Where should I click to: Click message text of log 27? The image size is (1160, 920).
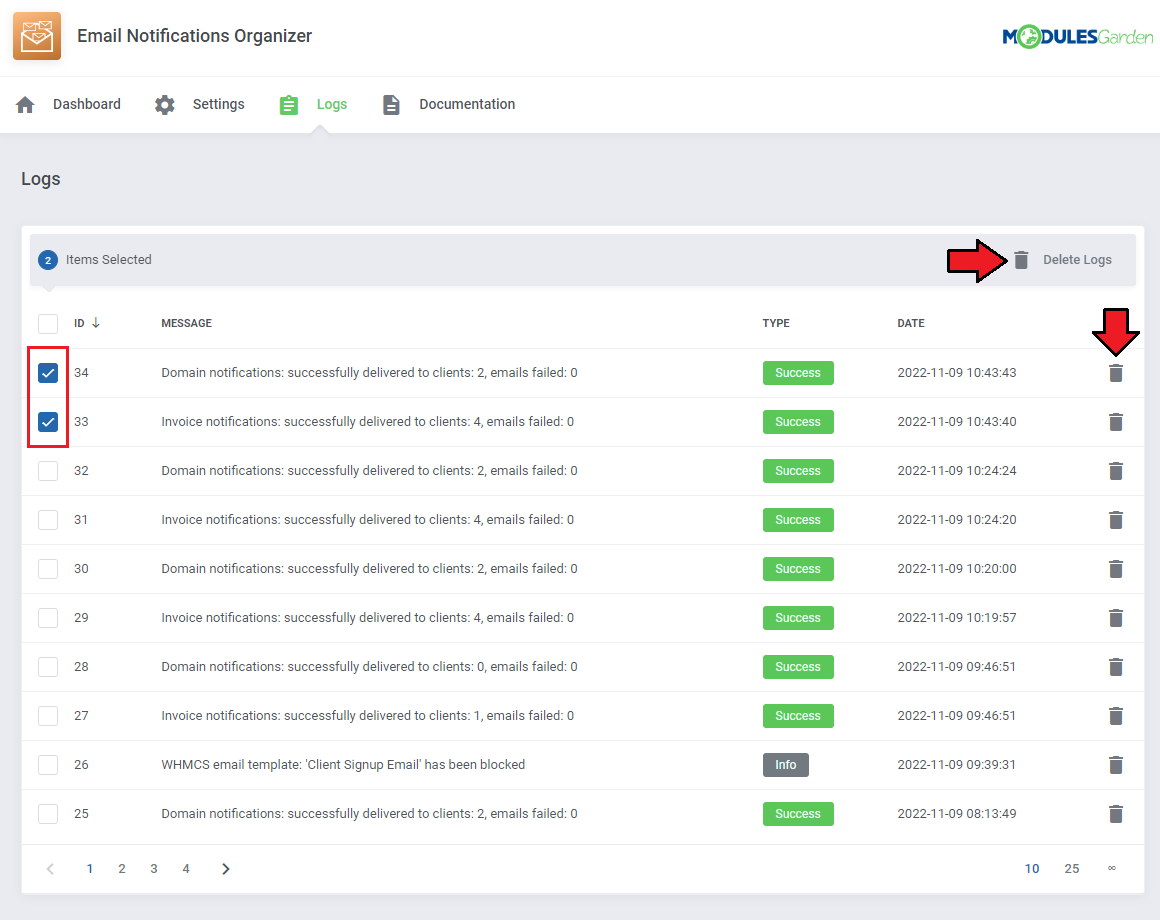coord(368,716)
